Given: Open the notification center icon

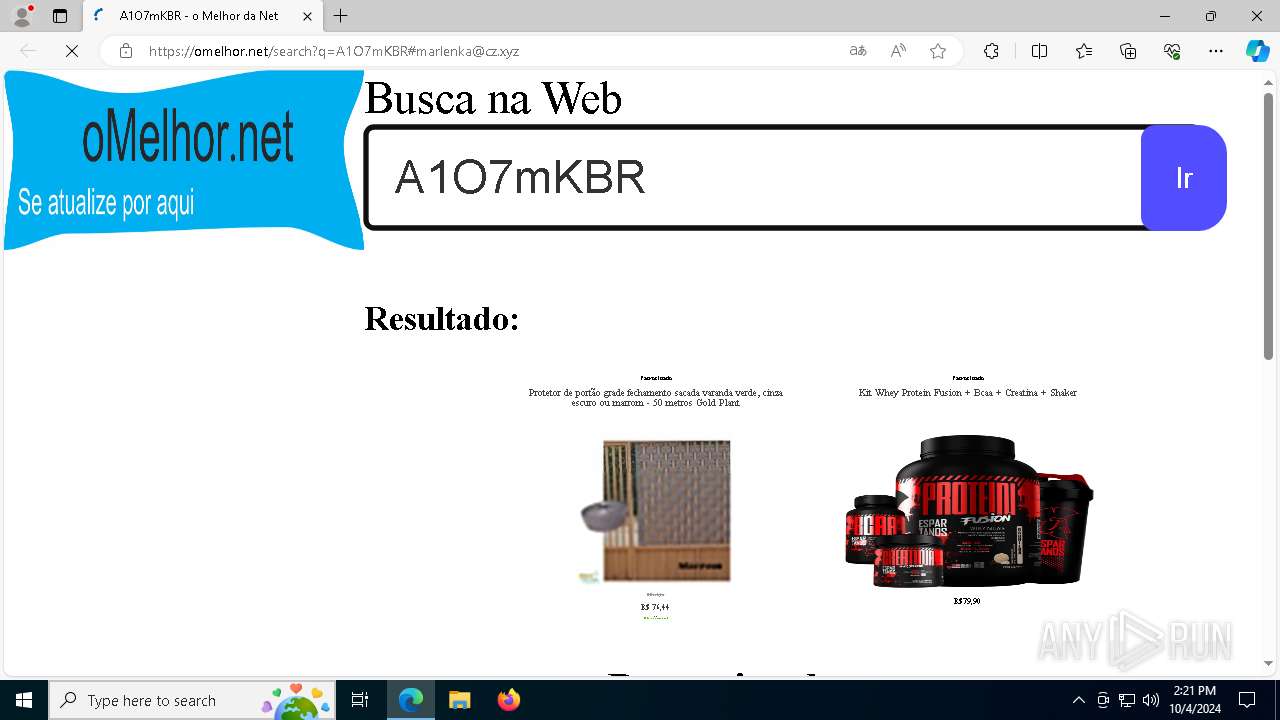Looking at the screenshot, I should click(x=1247, y=700).
